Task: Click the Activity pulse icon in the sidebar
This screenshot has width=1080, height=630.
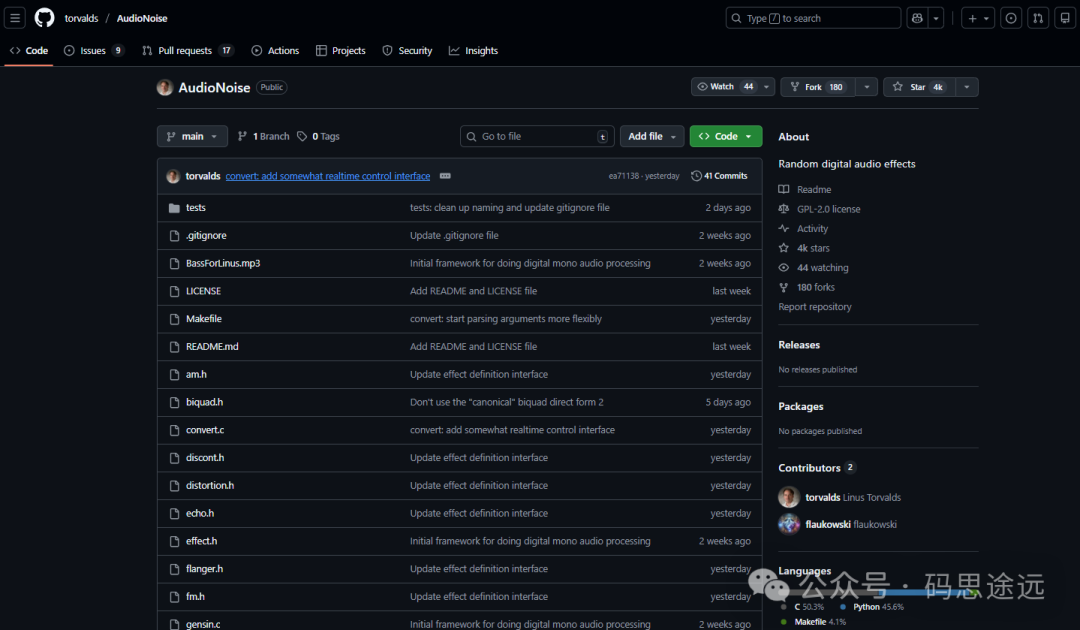Action: click(784, 228)
